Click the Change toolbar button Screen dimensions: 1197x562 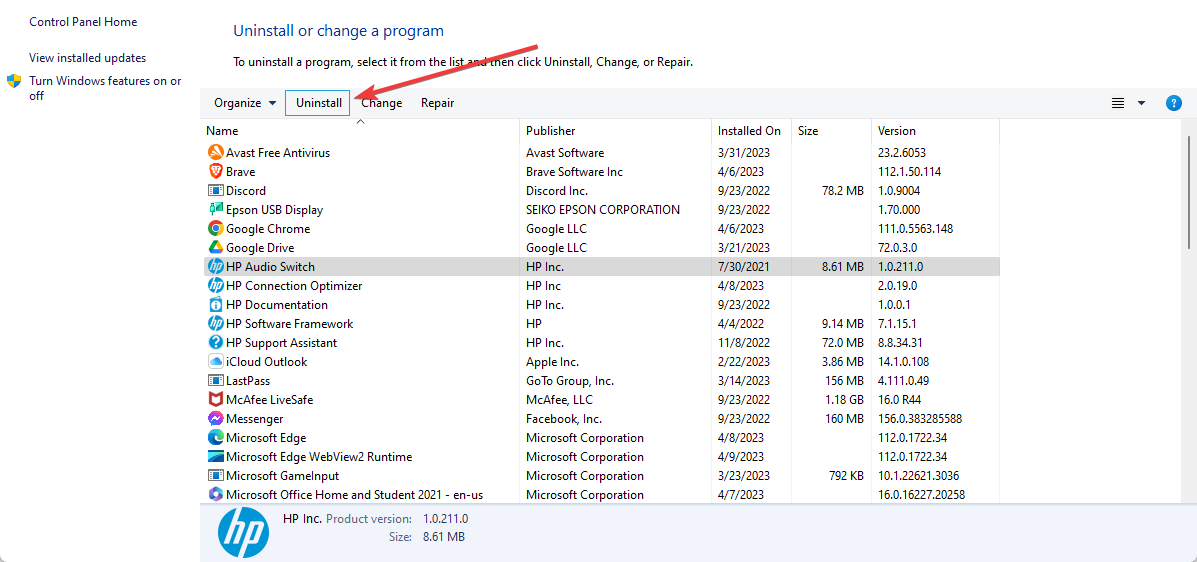coord(382,103)
